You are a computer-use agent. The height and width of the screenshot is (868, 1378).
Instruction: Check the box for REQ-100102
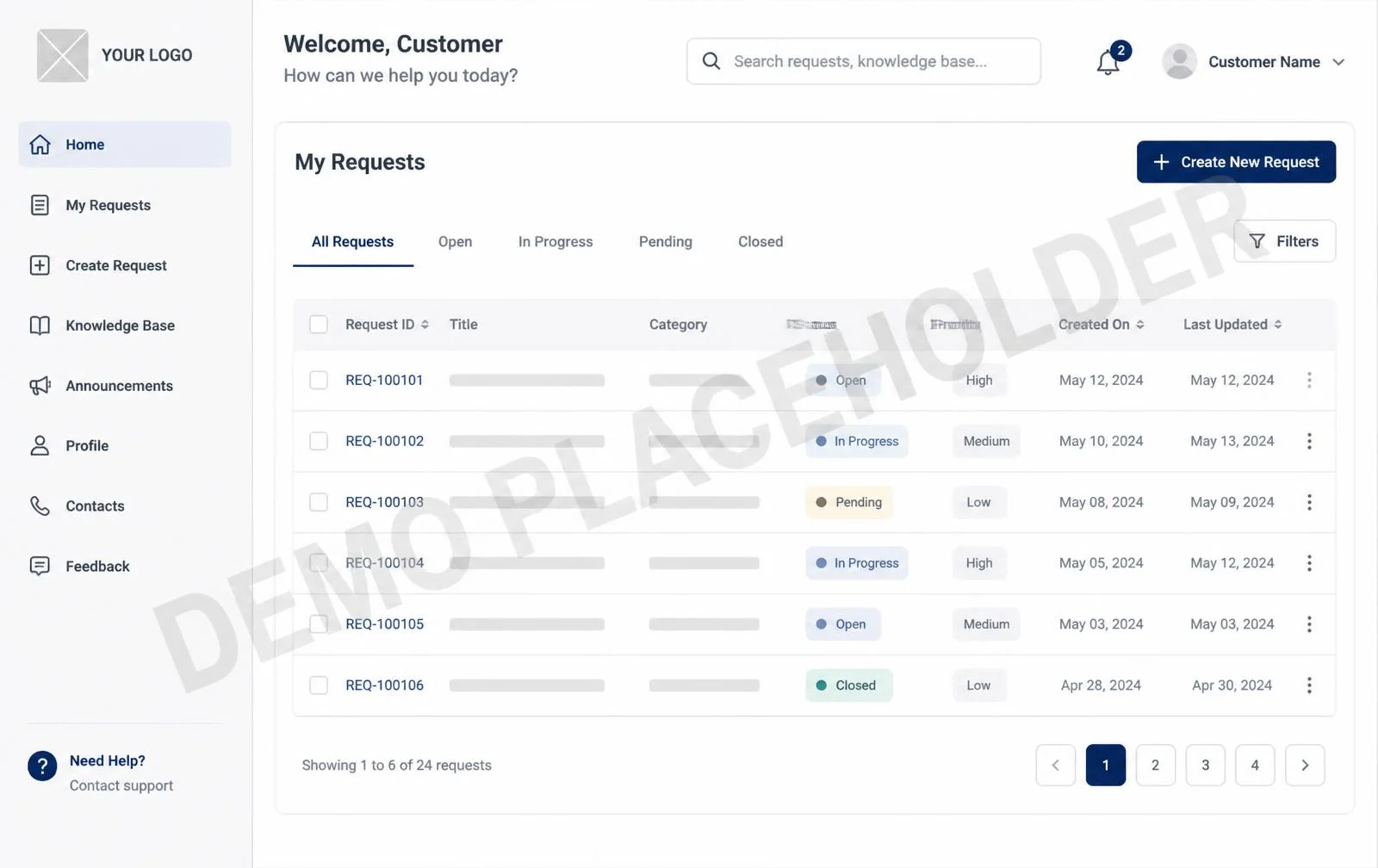coord(319,441)
